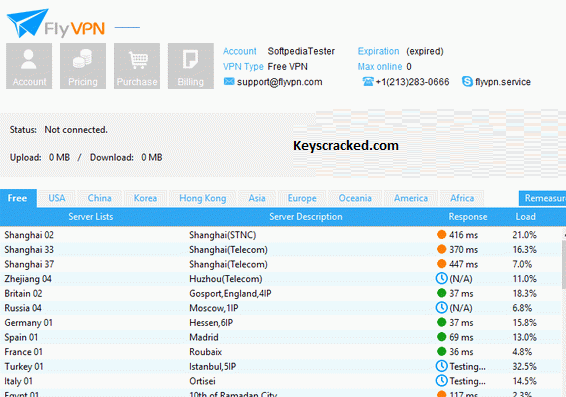Click the server list vertical scrollbar
The image size is (566, 397).
pos(564,265)
